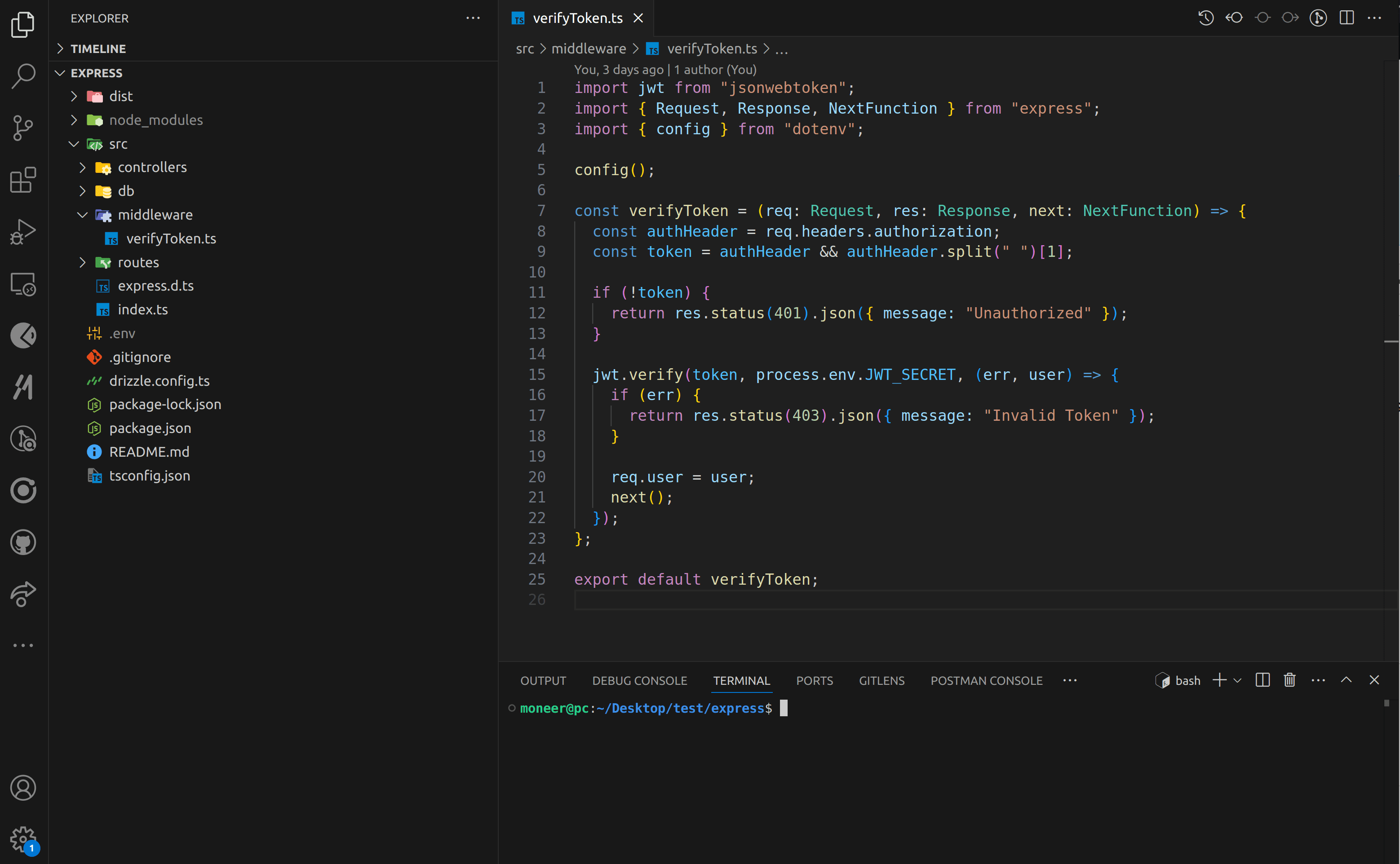Open README.md file
The height and width of the screenshot is (864, 1400).
(273, 452)
